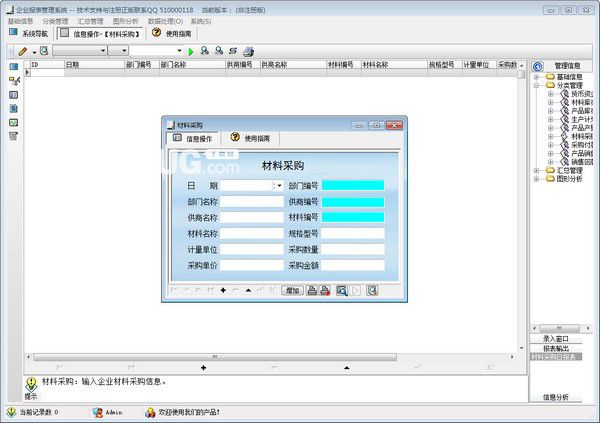The width and height of the screenshot is (600, 423).
Task: Click the 采购数量 input field
Action: [353, 249]
